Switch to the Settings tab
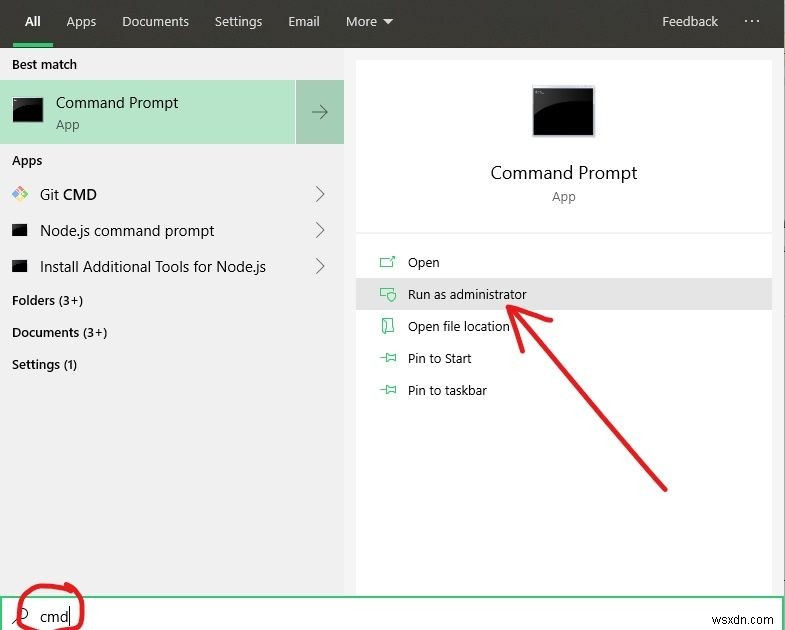785x630 pixels. click(238, 22)
